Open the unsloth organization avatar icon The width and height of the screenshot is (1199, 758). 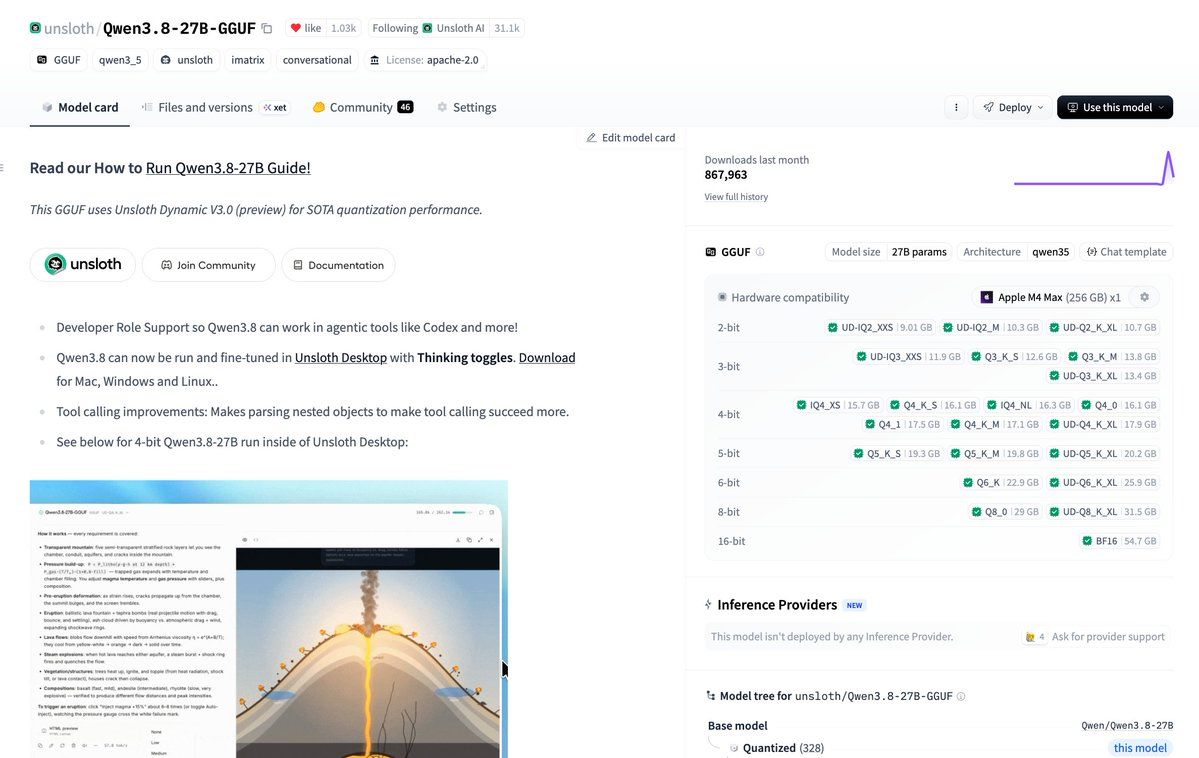35,28
